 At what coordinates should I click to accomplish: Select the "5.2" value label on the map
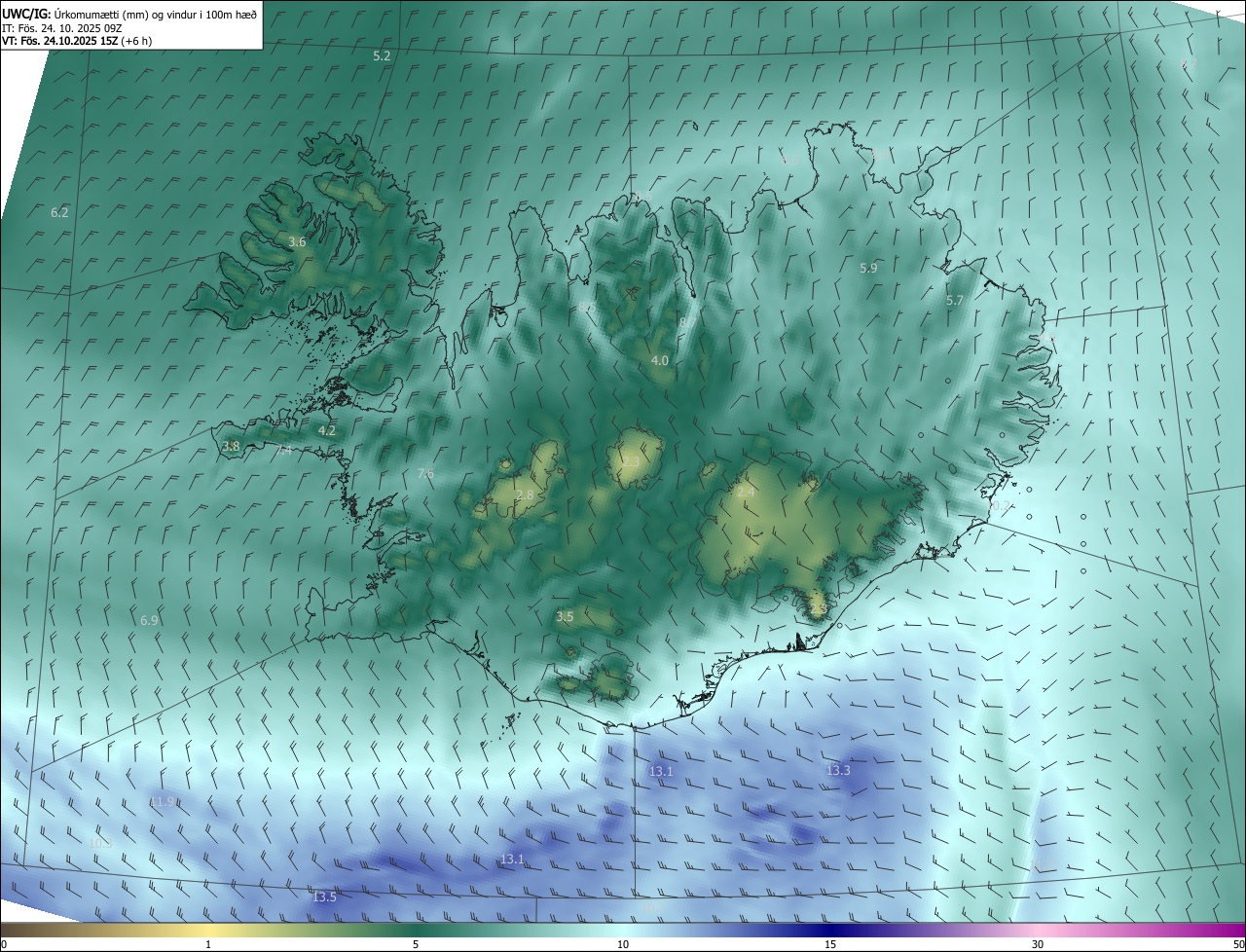pyautogui.click(x=382, y=56)
